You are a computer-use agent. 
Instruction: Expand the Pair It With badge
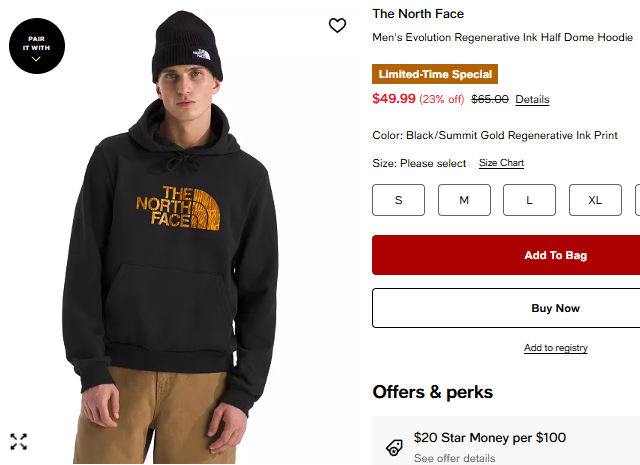pos(37,46)
